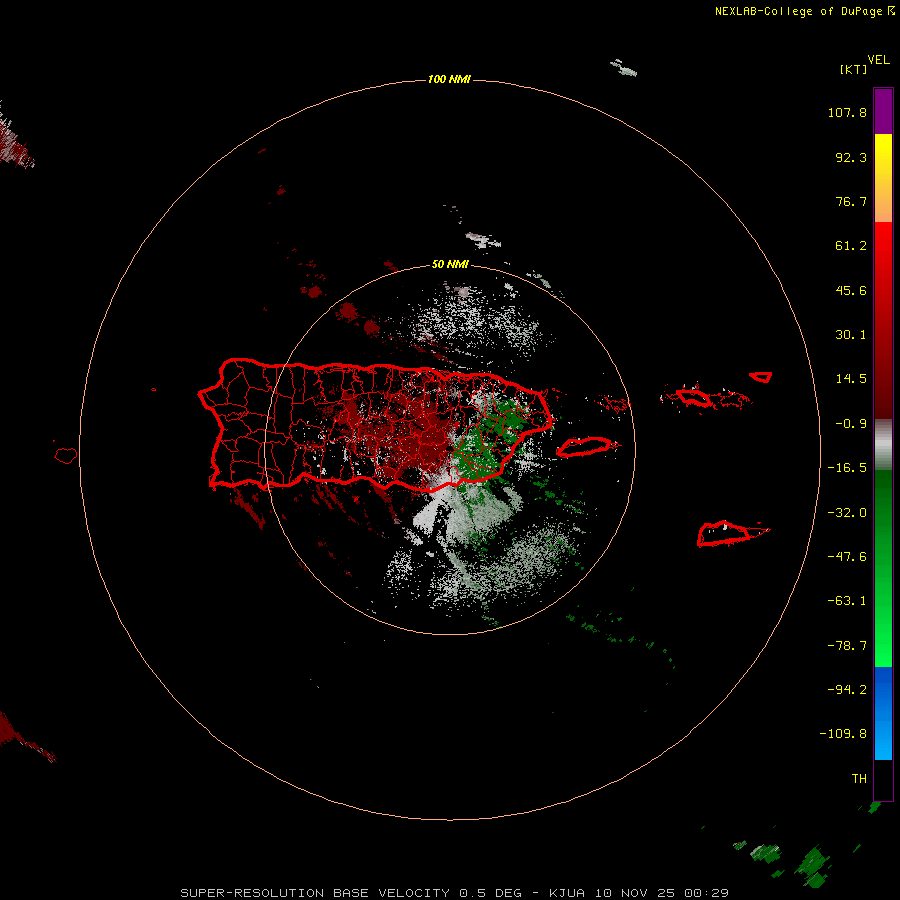This screenshot has width=900, height=900.
Task: Pick the gray near-zero segment of the color bar
Action: click(883, 444)
